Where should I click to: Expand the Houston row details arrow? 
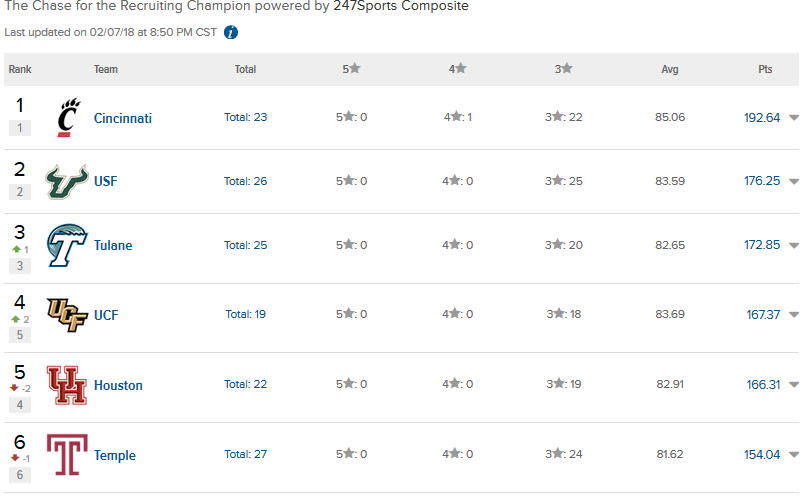[x=794, y=385]
